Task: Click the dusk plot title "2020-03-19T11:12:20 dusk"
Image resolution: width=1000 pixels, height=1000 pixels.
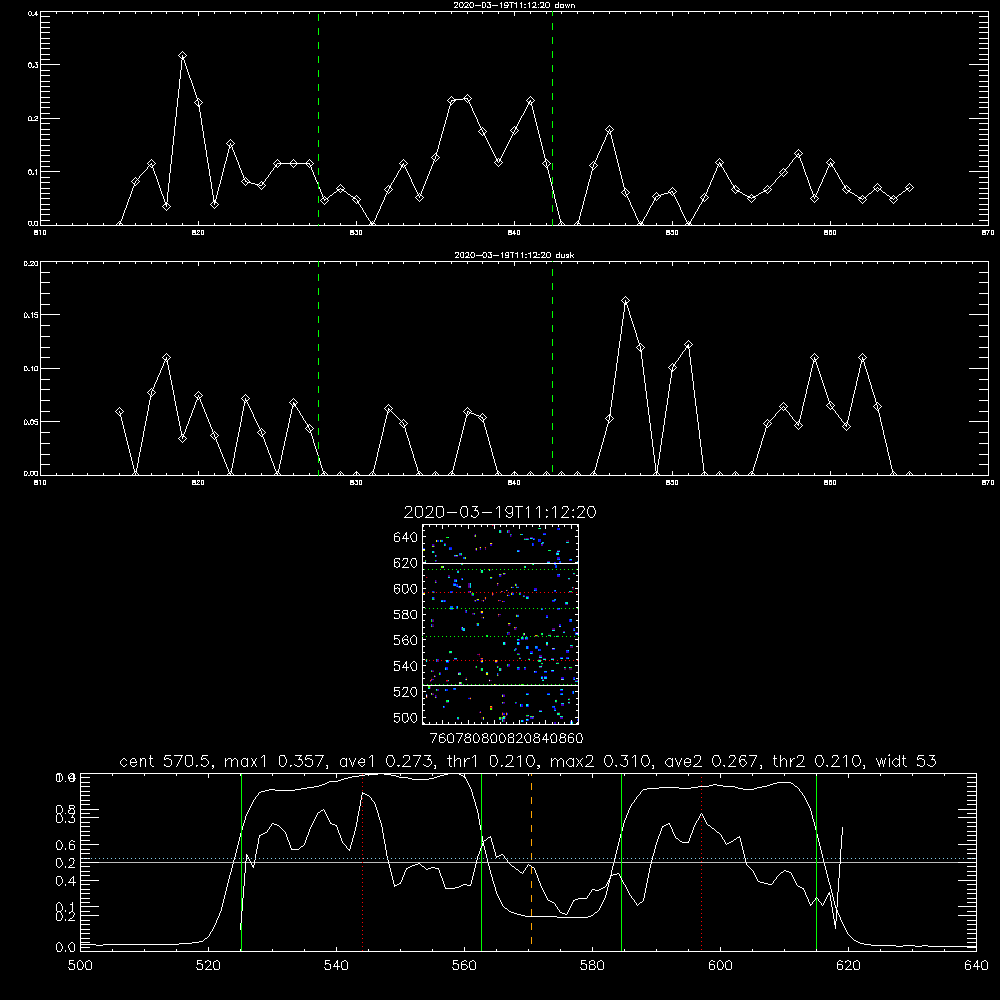Action: pos(514,255)
